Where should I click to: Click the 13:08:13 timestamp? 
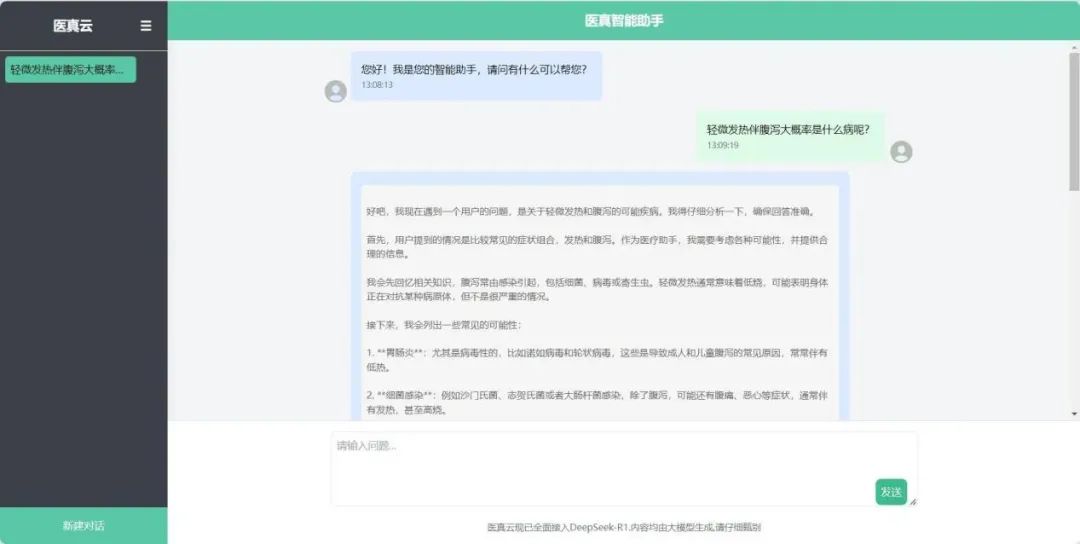click(377, 85)
